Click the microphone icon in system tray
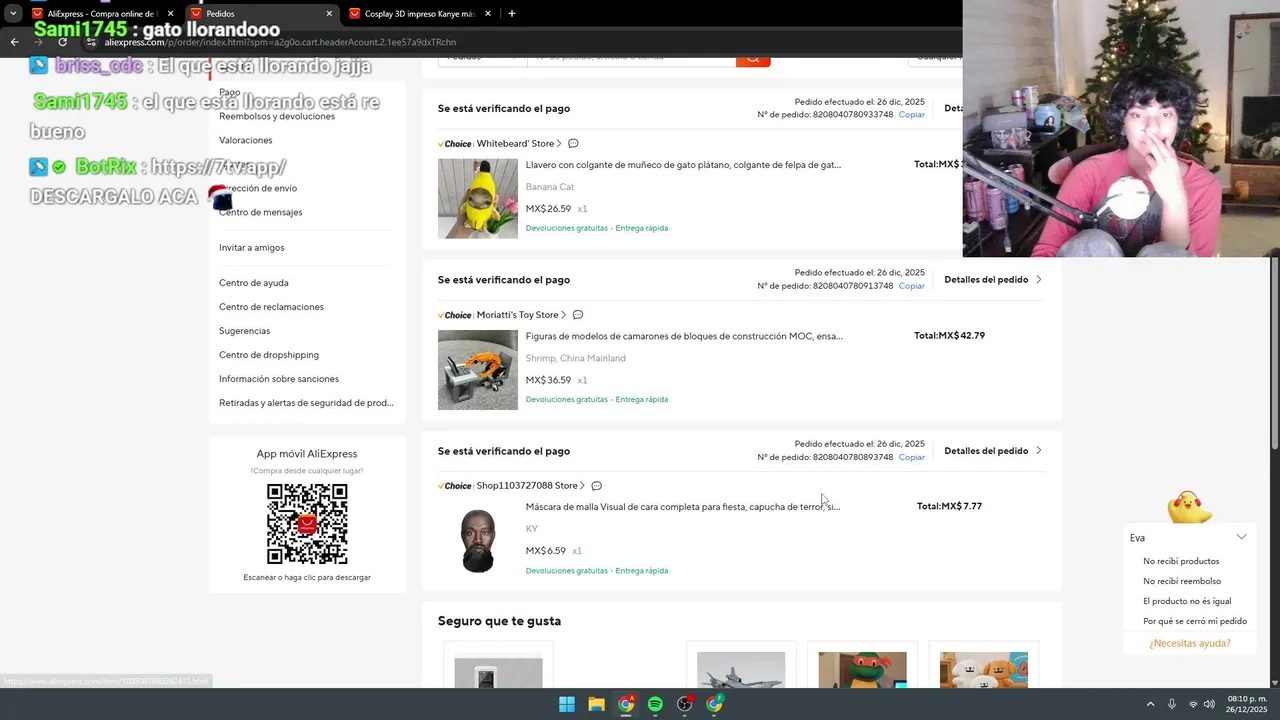1280x720 pixels. pyautogui.click(x=1172, y=704)
